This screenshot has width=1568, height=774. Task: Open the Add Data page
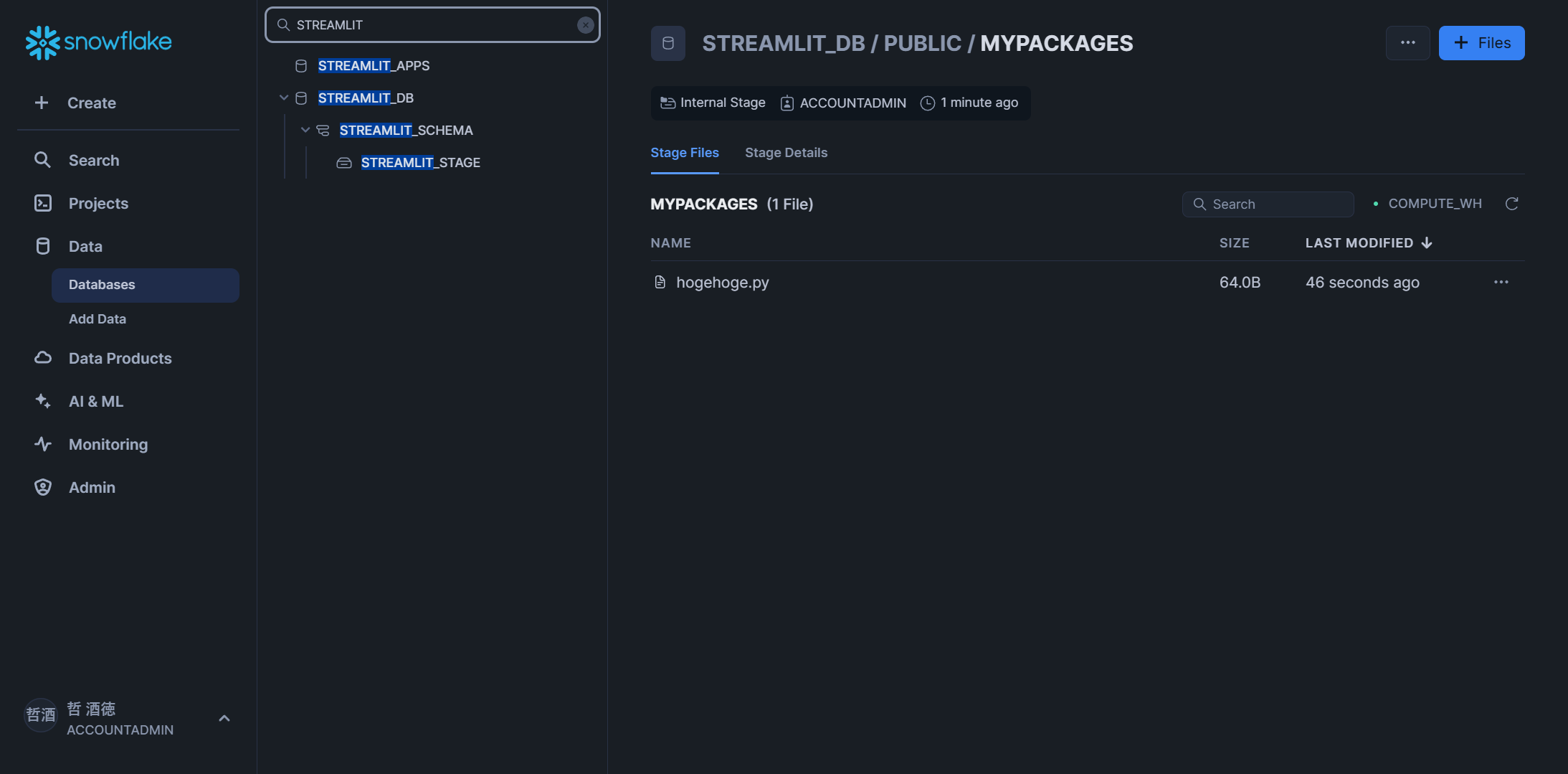[98, 318]
